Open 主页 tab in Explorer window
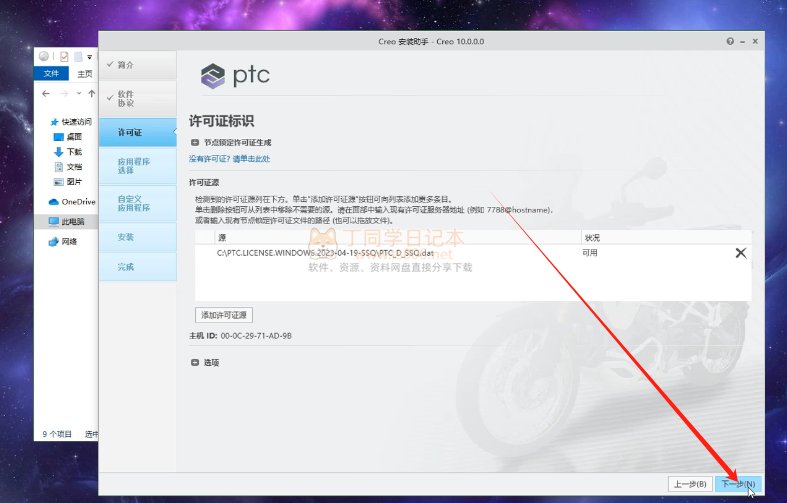The width and height of the screenshot is (787, 503). tap(84, 74)
